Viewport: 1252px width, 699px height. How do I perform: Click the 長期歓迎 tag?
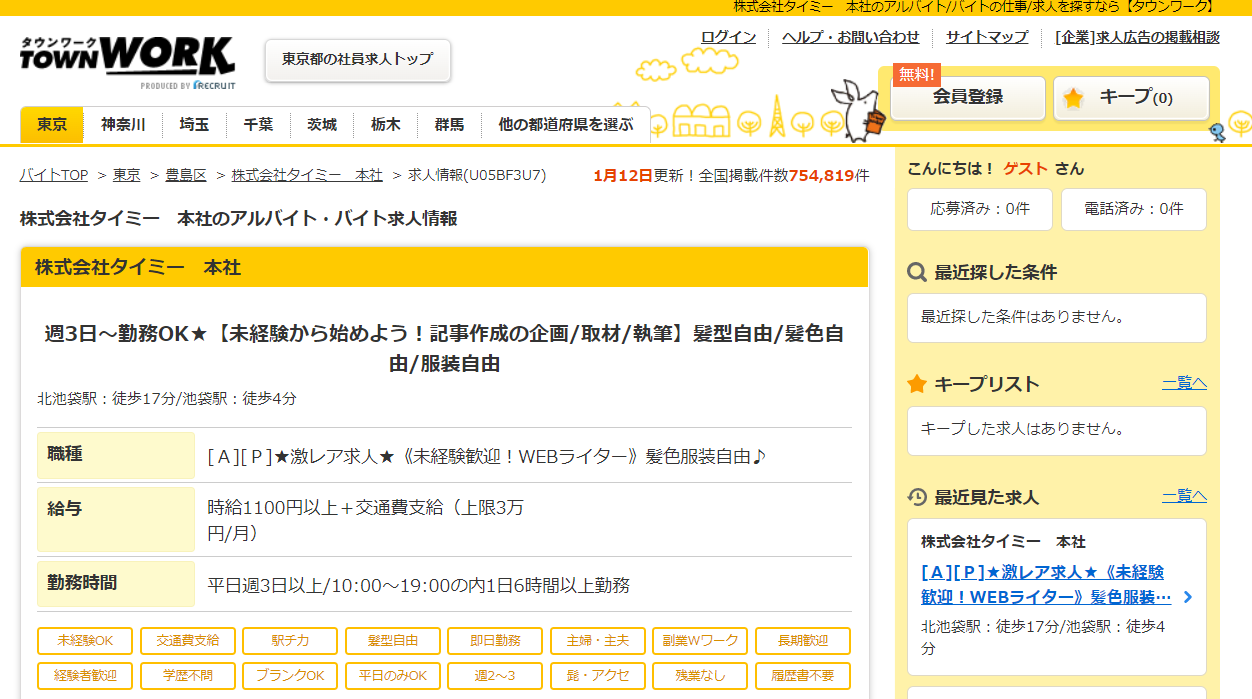[803, 641]
